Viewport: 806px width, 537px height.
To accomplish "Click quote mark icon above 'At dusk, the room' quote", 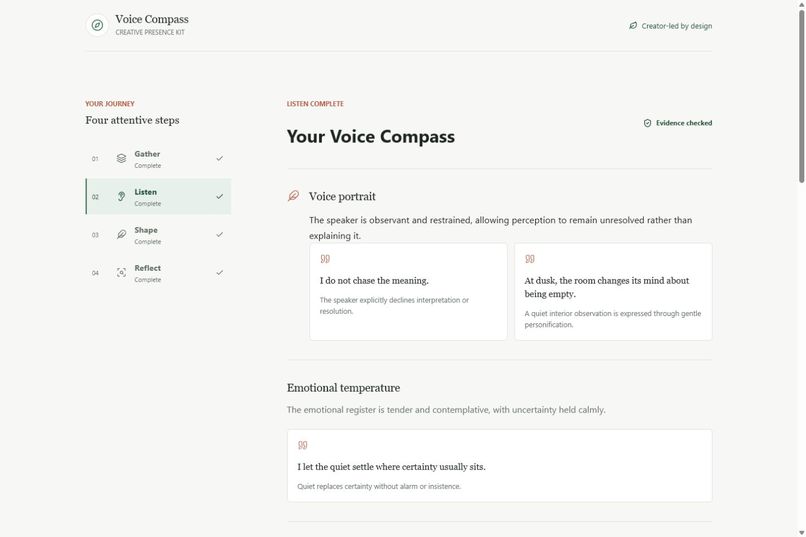I will [530, 258].
